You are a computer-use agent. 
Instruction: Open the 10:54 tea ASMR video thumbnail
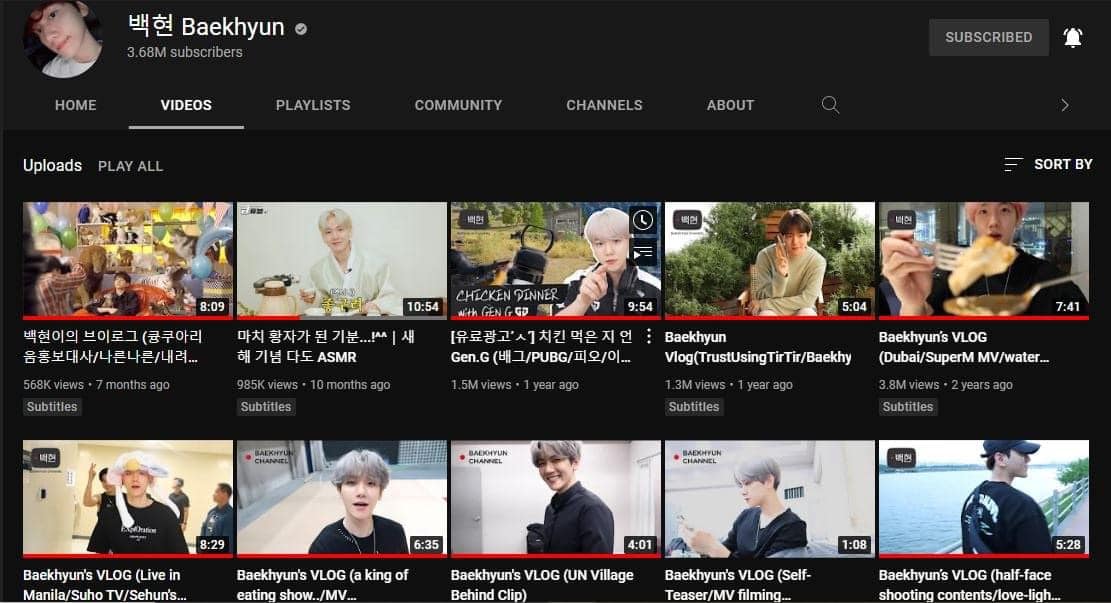pos(341,259)
